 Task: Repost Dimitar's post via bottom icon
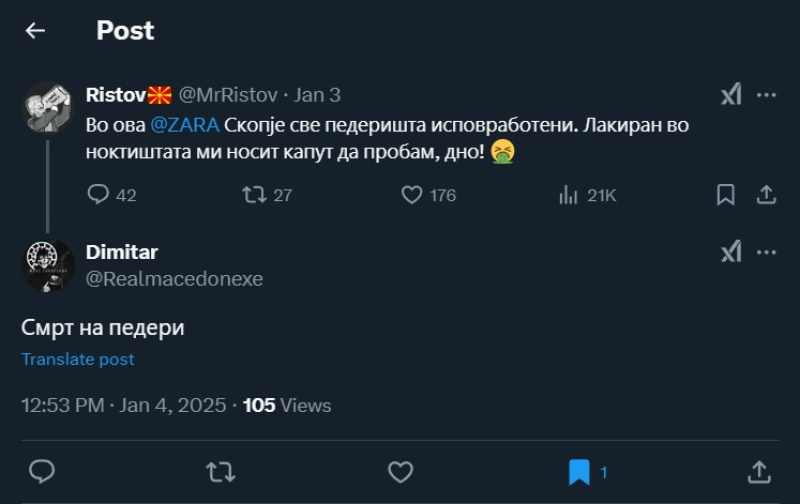coord(220,470)
